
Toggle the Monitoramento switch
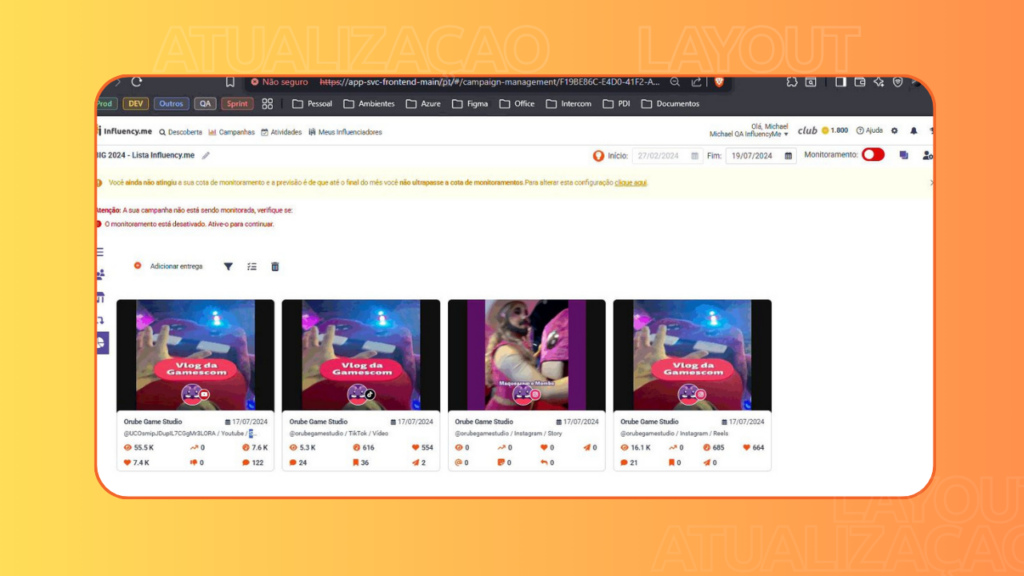tap(873, 155)
